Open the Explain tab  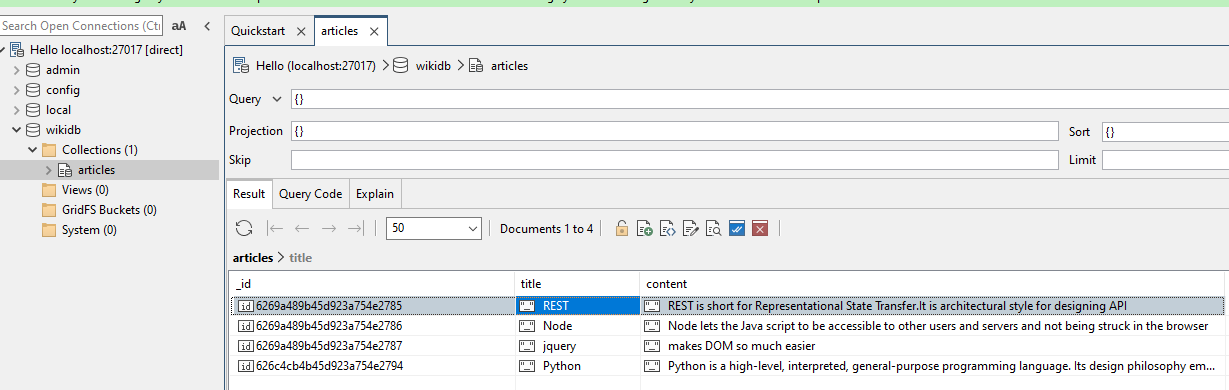(375, 194)
